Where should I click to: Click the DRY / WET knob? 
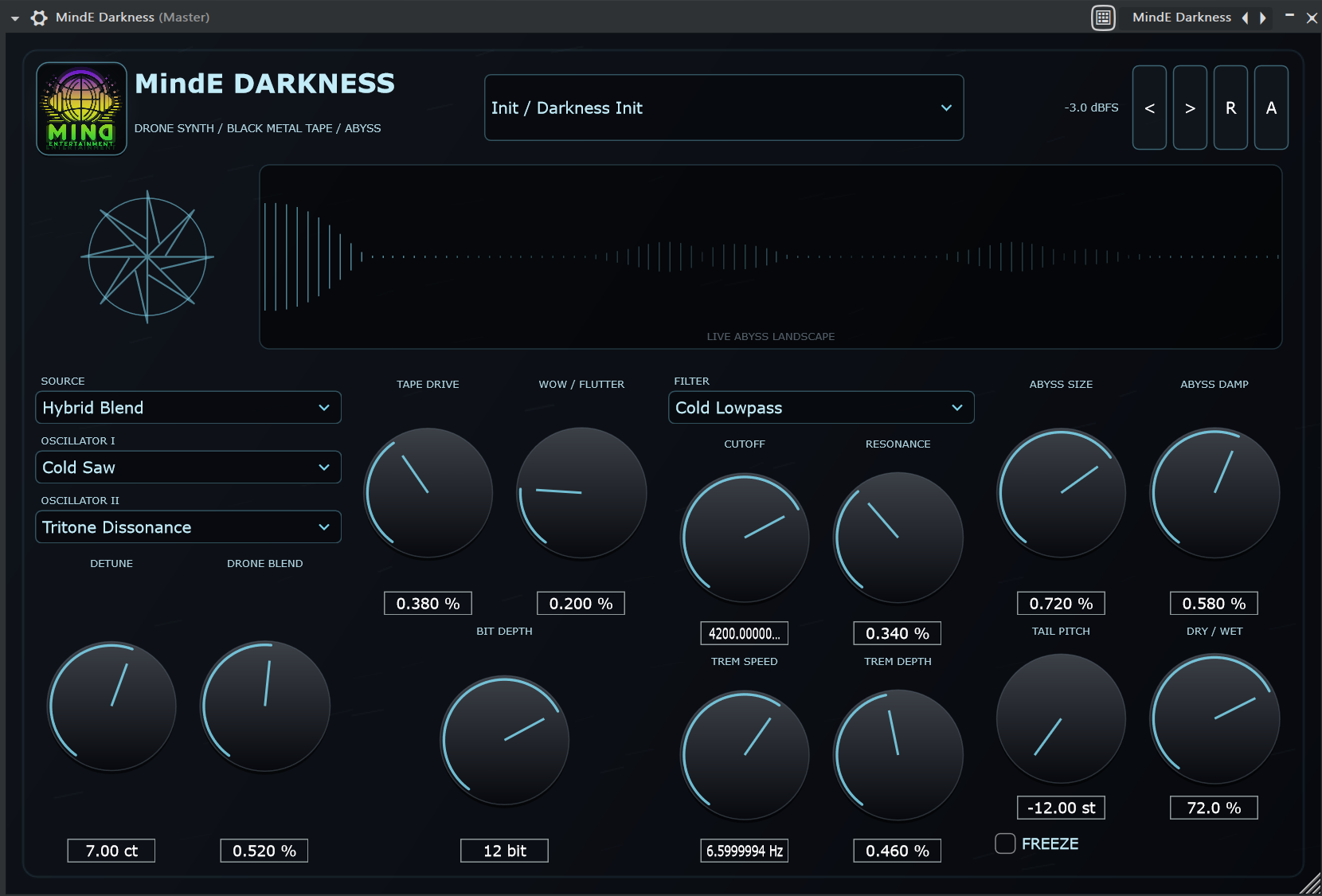(1214, 718)
